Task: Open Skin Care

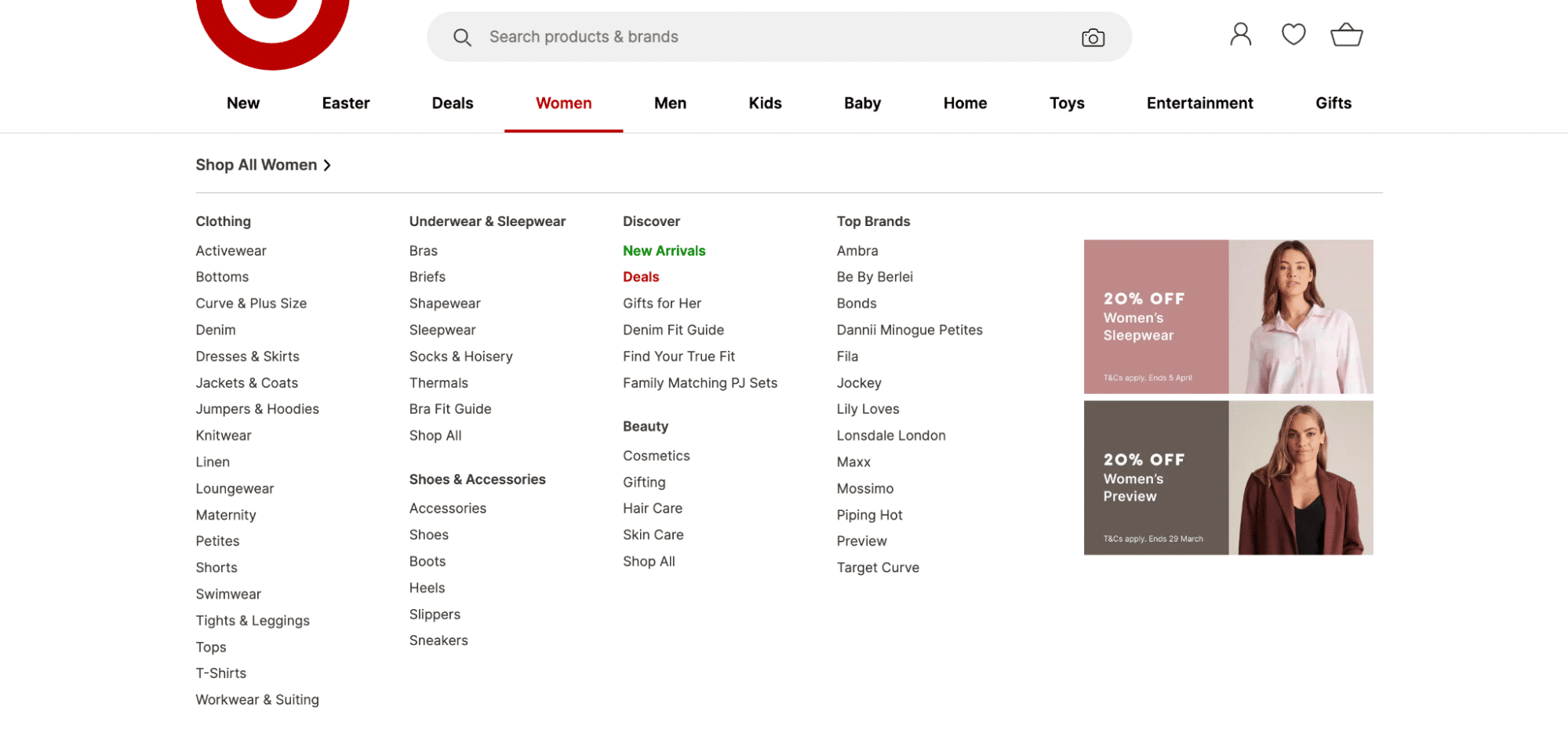Action: tap(653, 535)
